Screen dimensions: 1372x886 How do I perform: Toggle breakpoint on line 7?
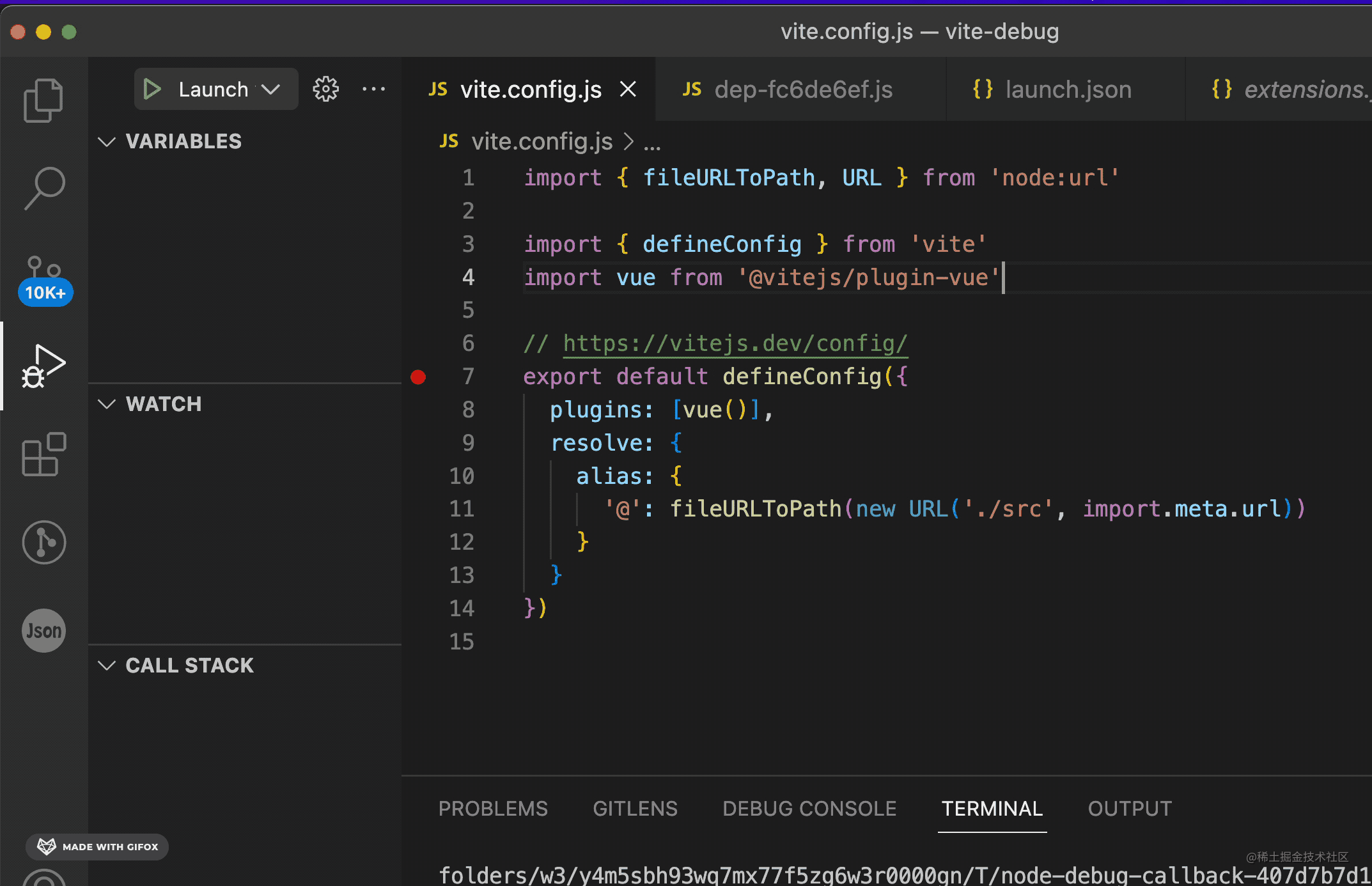(418, 377)
